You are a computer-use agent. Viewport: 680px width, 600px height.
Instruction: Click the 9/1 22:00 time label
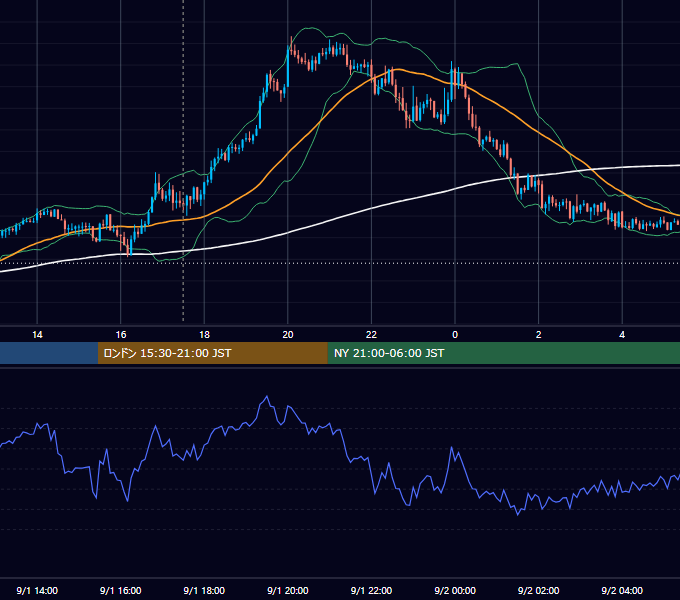[x=371, y=590]
